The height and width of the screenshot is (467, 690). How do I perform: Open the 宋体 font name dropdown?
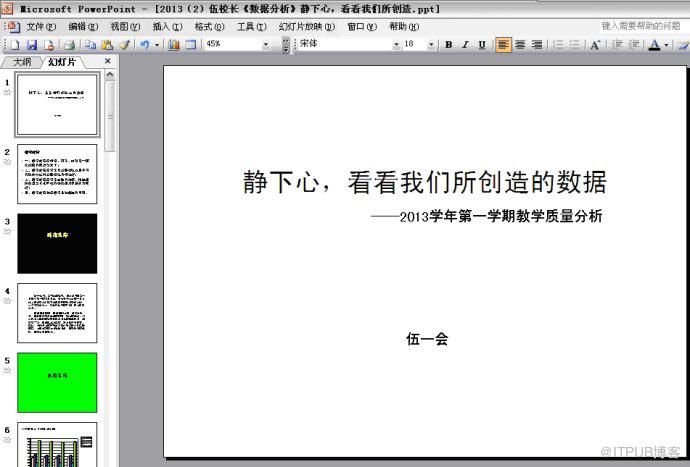pos(396,44)
